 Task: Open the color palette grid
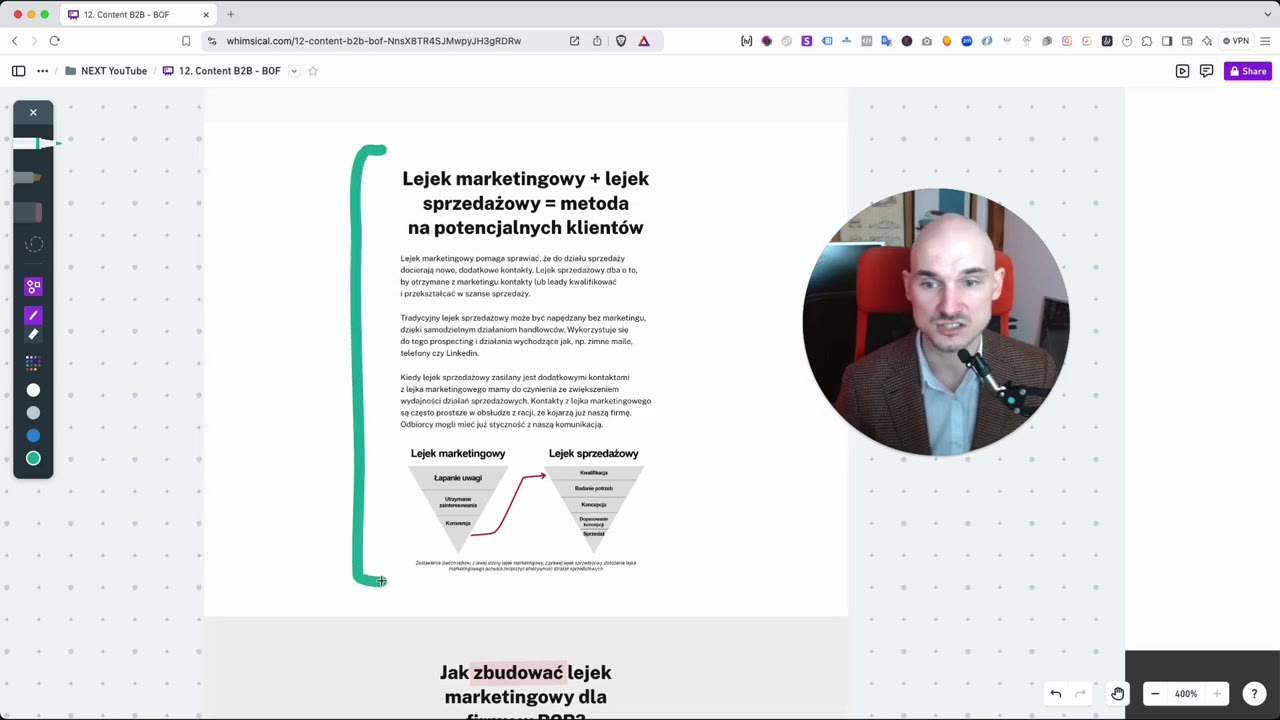point(33,364)
